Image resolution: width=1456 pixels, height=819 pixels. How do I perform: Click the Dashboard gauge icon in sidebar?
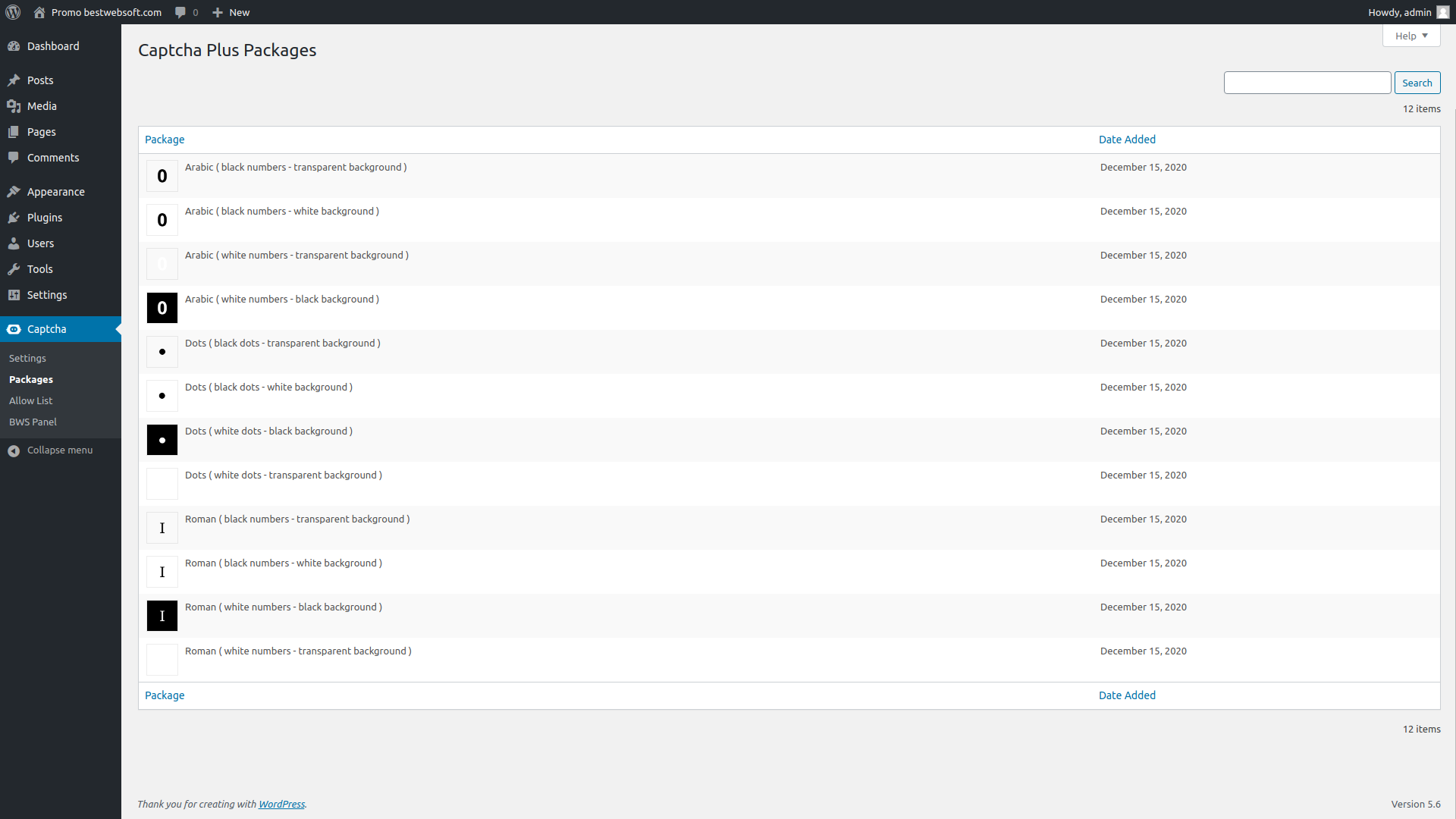[x=14, y=46]
